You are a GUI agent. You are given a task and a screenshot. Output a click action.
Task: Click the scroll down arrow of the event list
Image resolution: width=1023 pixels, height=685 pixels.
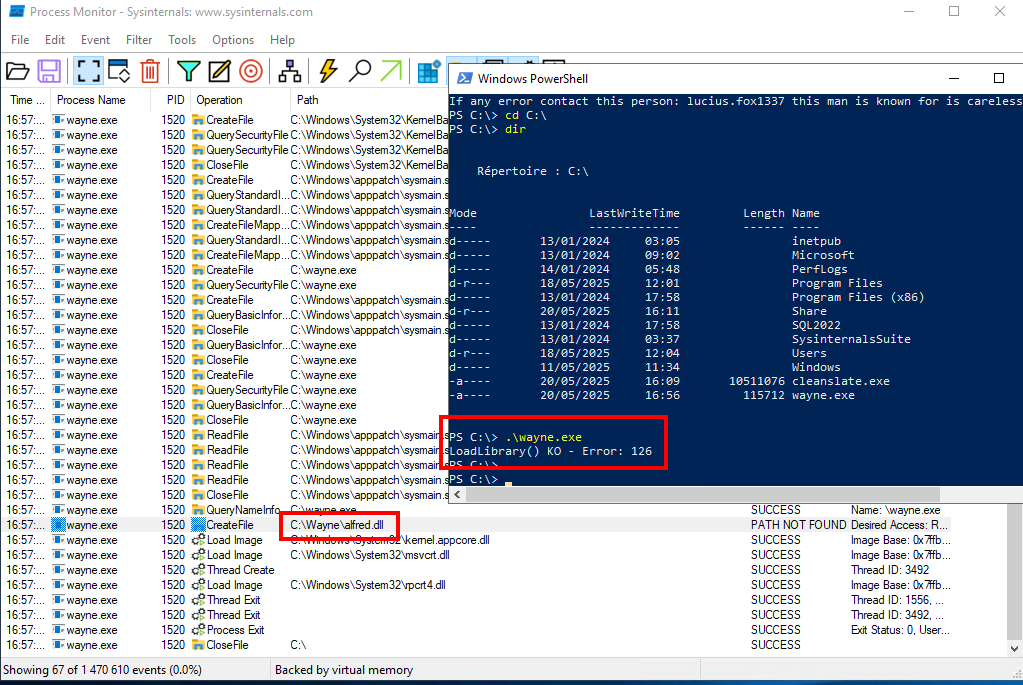[x=1014, y=648]
